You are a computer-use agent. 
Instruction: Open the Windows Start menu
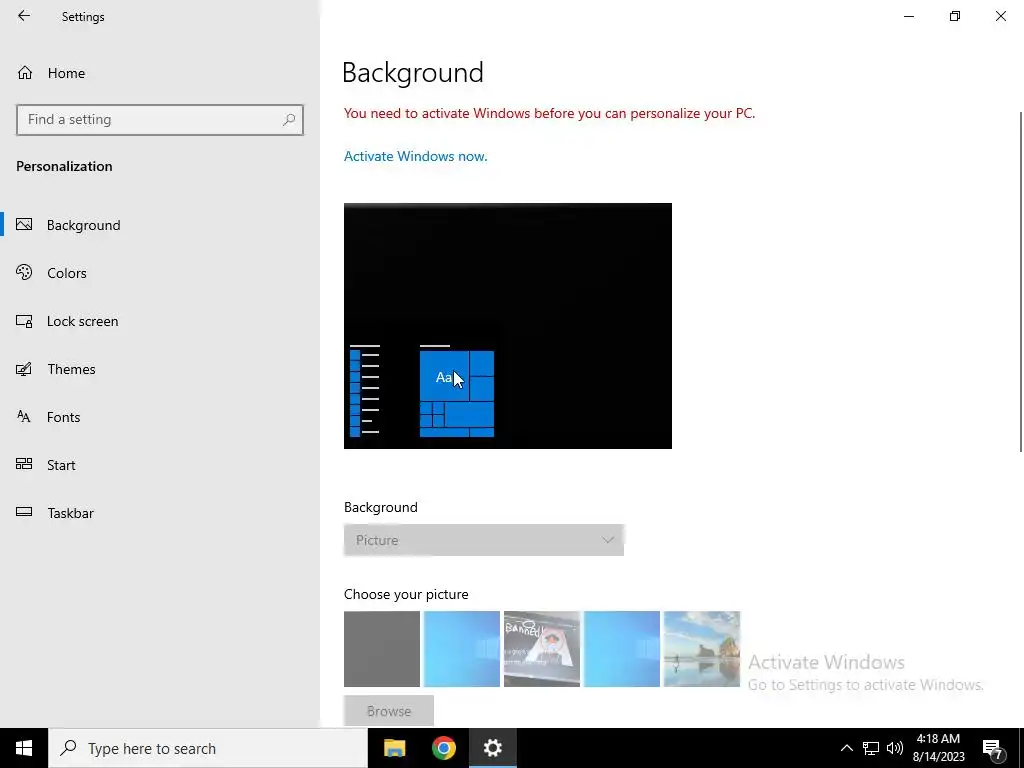point(24,748)
